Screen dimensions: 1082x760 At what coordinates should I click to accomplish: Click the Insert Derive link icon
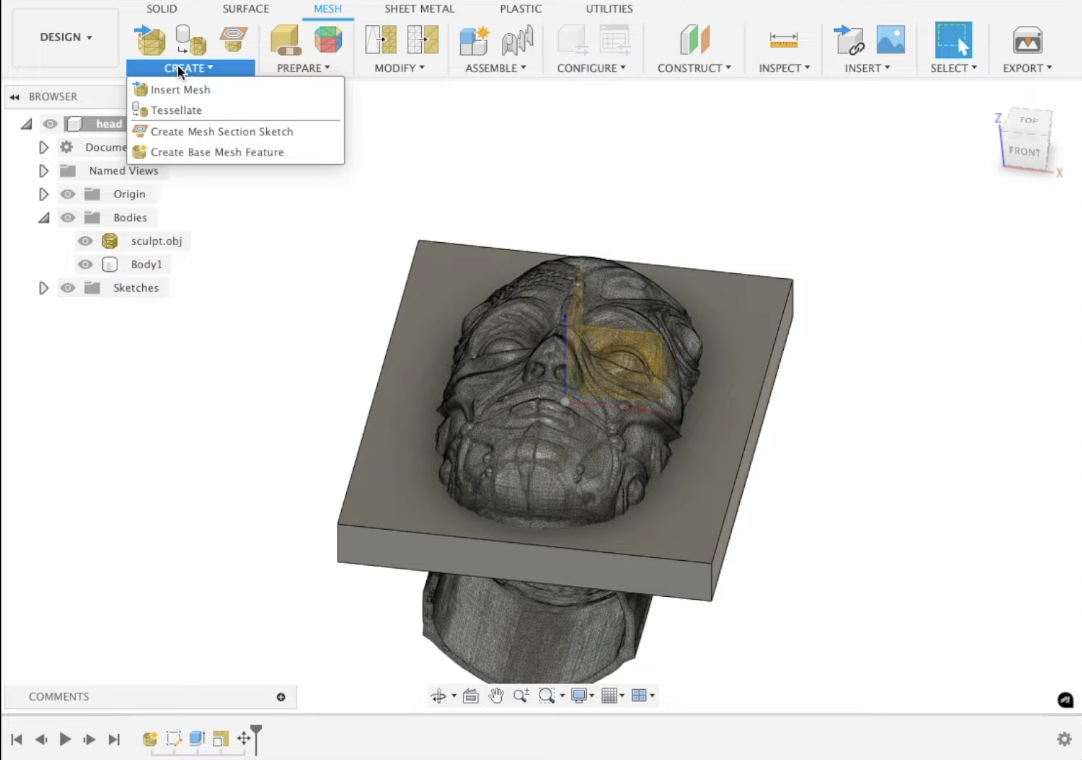coord(848,39)
